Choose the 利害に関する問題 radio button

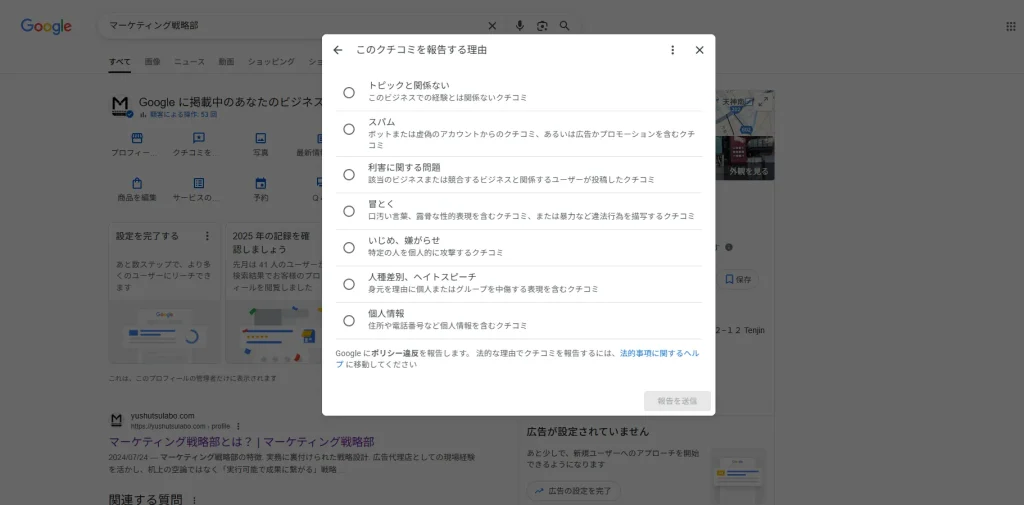tap(349, 174)
